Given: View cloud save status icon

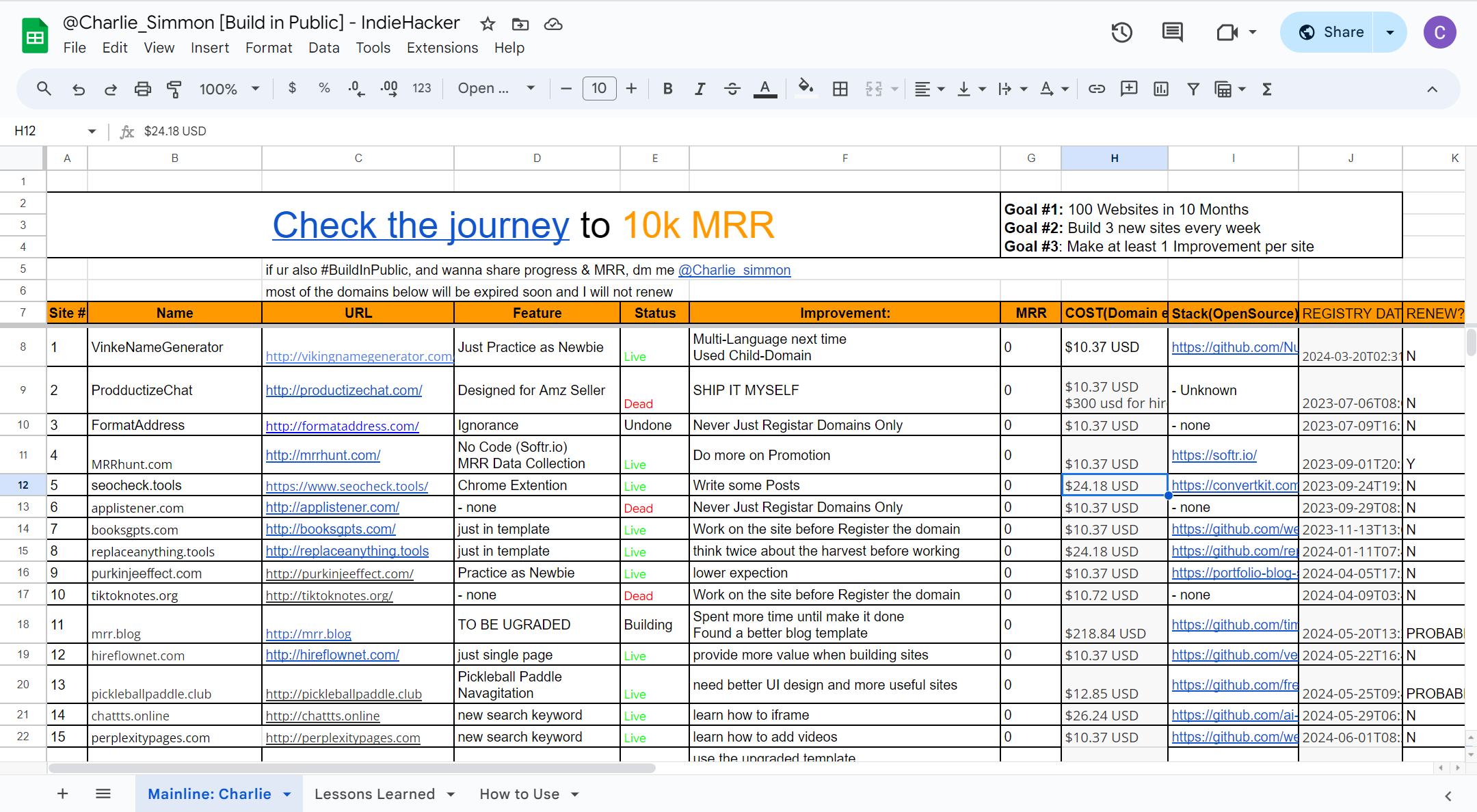Looking at the screenshot, I should coord(553,25).
